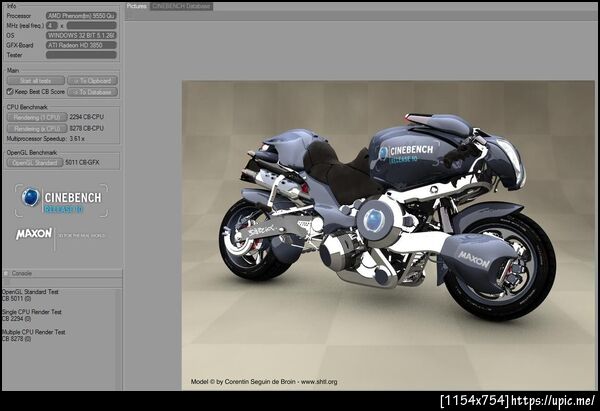Click the CB 5011 (0) console entry
The width and height of the screenshot is (600, 411).
point(17,298)
